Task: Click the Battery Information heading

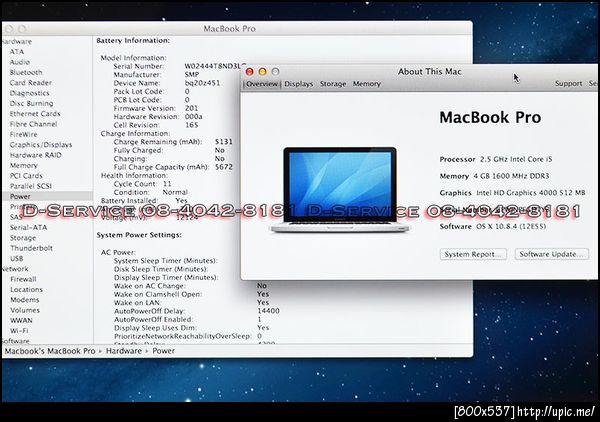Action: pos(133,41)
